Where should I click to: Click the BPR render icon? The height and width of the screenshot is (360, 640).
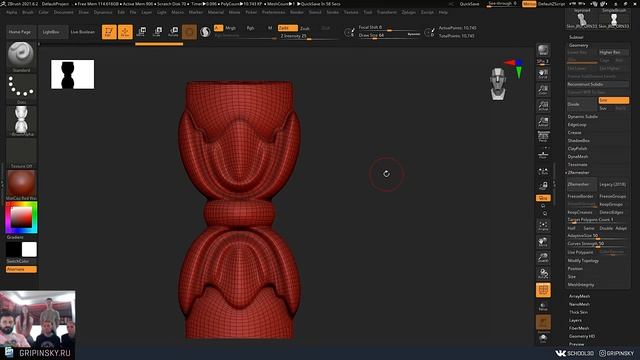click(543, 51)
